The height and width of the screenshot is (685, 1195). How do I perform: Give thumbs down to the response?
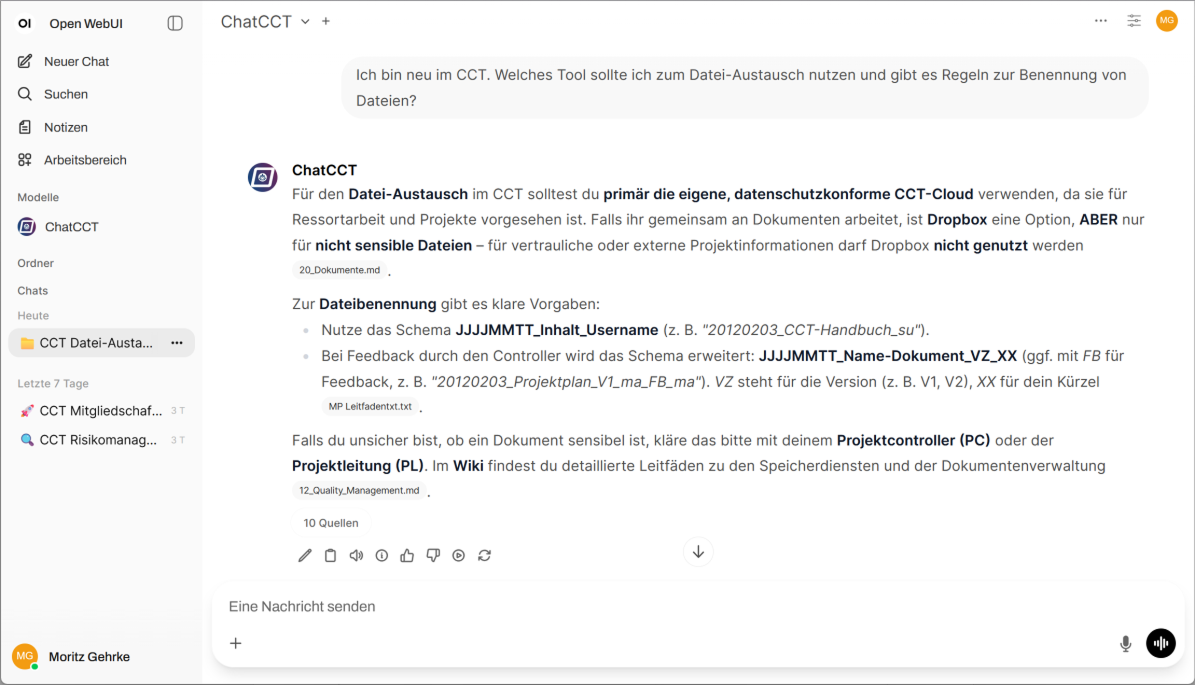click(x=433, y=556)
